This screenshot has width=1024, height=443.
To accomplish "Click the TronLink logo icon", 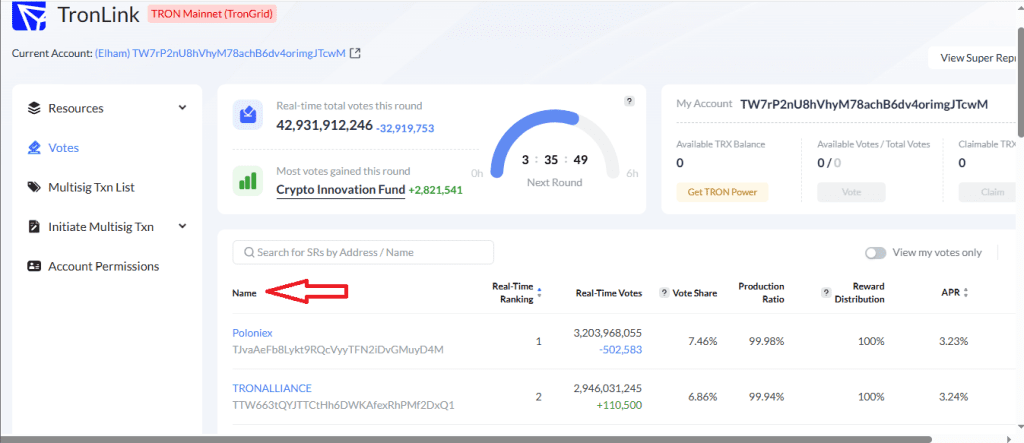I will click(30, 17).
